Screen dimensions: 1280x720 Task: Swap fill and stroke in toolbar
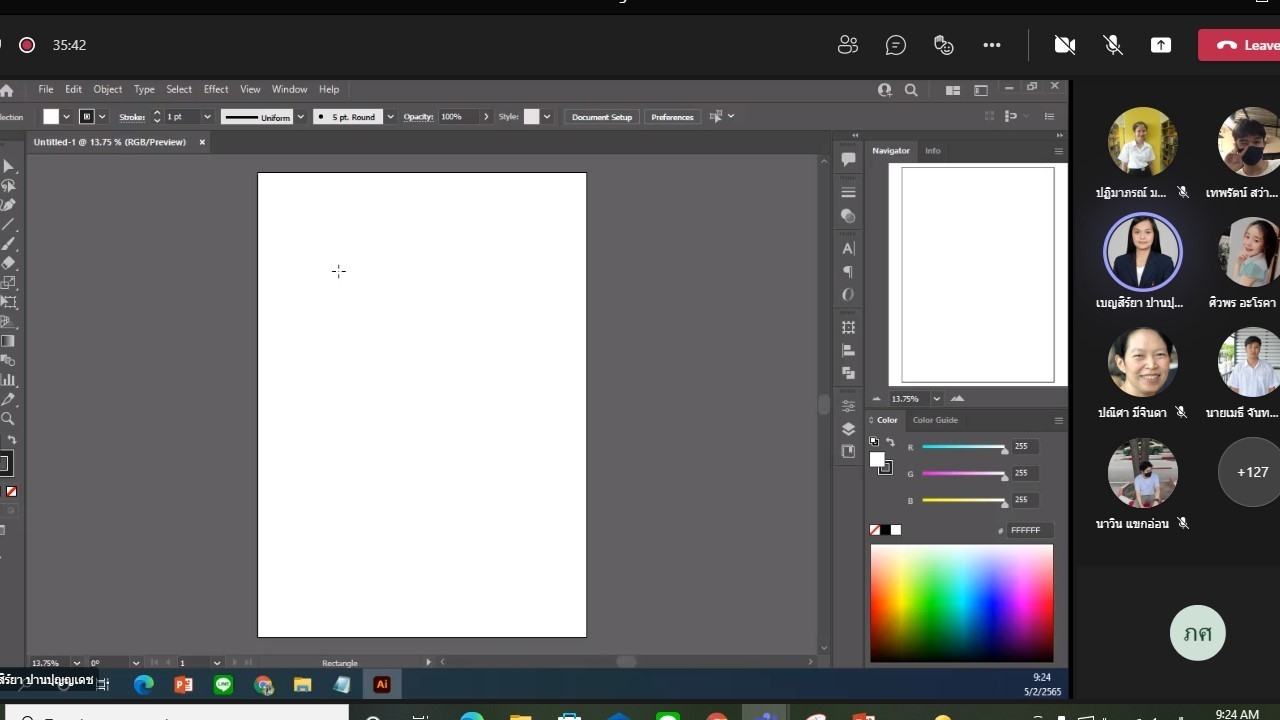[x=13, y=440]
